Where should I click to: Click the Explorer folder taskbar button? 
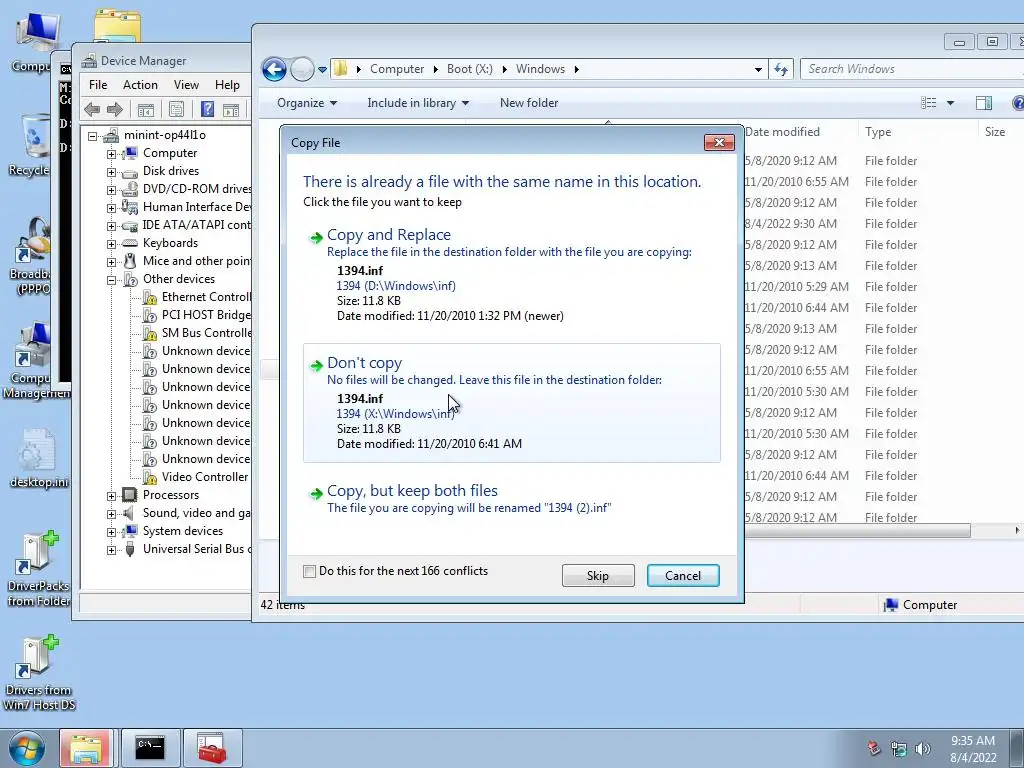[86, 748]
